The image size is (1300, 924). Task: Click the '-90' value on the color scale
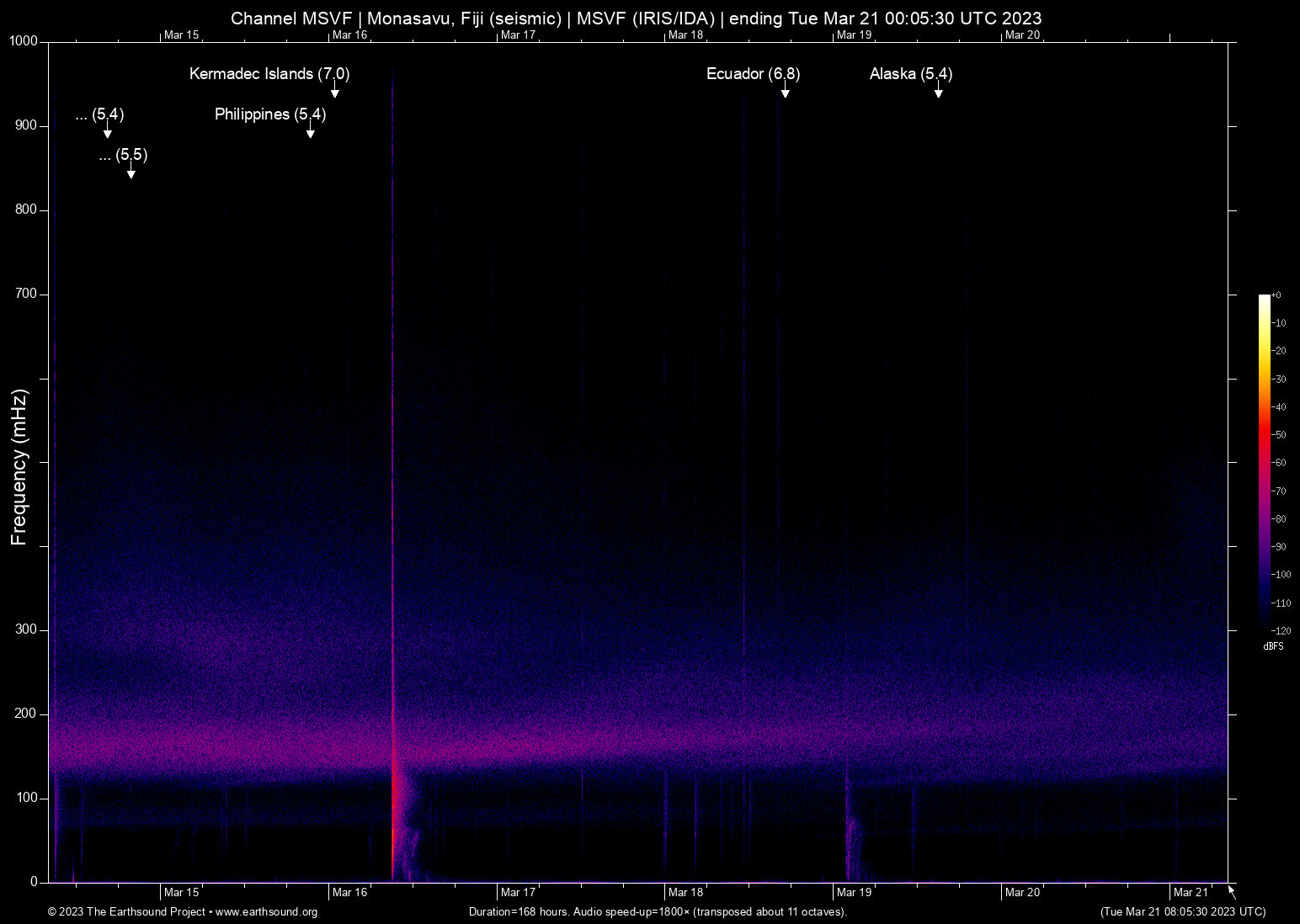pyautogui.click(x=1279, y=547)
